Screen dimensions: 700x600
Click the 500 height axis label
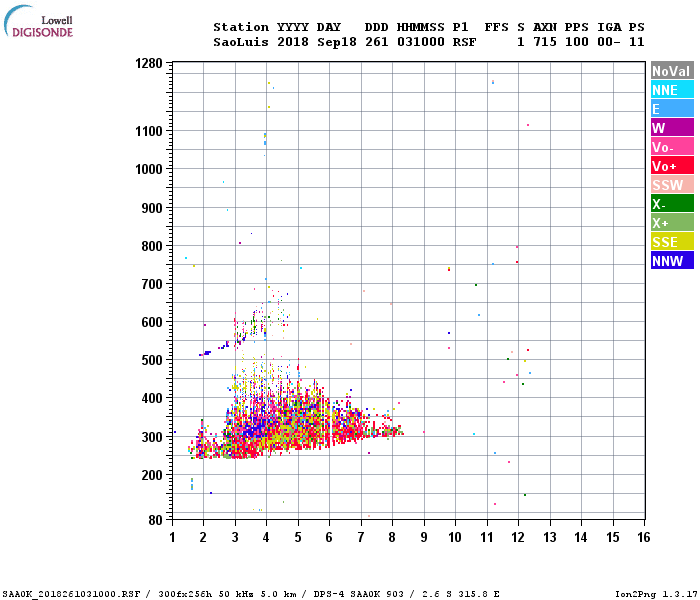click(152, 360)
